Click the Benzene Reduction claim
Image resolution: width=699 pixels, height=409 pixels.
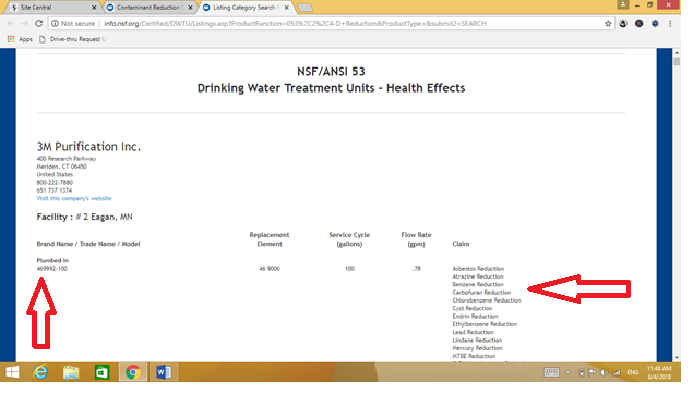pos(478,285)
